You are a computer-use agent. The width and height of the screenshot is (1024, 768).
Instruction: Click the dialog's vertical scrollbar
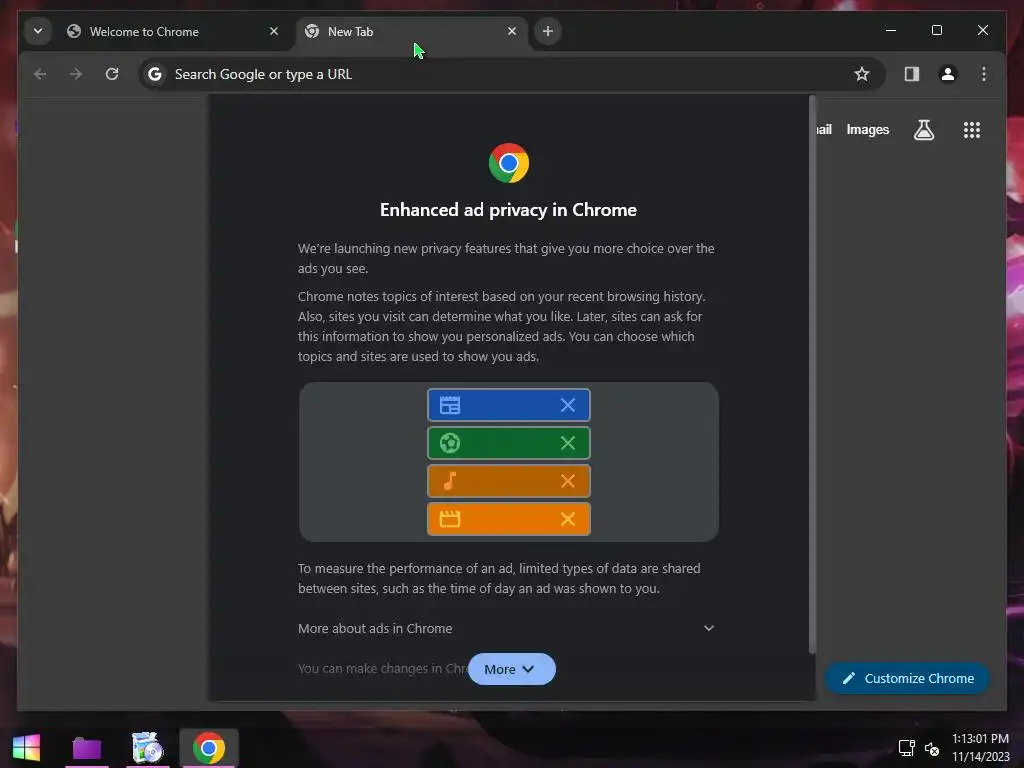[x=812, y=374]
